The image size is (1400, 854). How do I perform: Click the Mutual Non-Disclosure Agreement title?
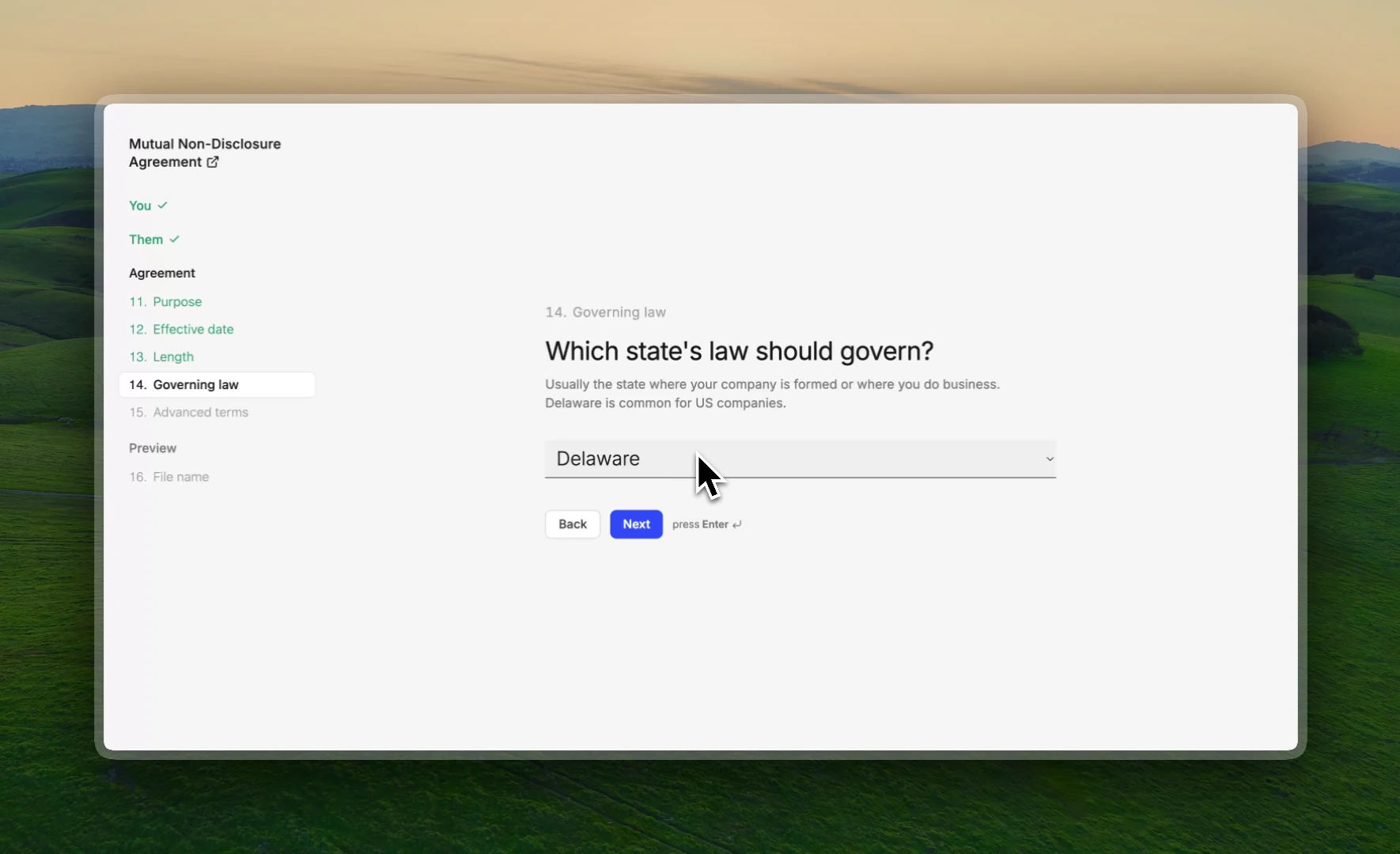[205, 153]
